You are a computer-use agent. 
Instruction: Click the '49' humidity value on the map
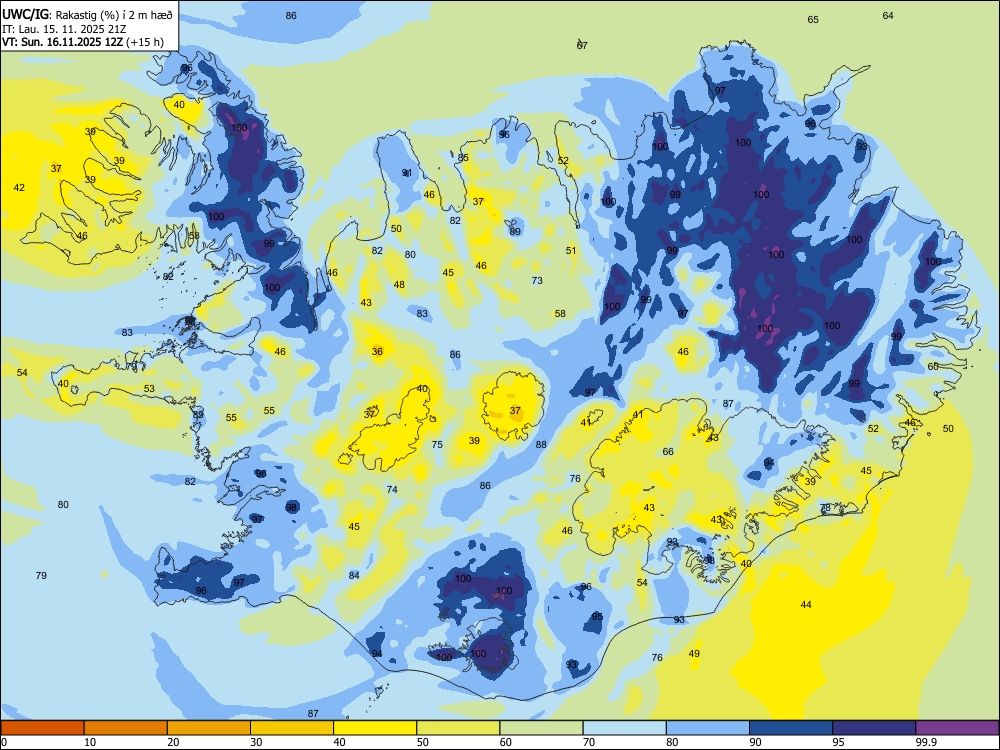tap(695, 653)
